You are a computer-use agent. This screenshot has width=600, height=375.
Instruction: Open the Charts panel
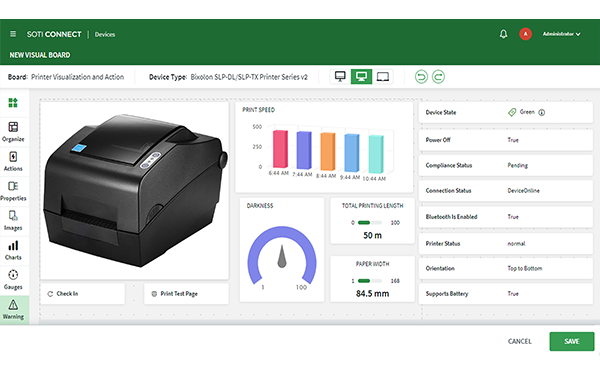[13, 250]
